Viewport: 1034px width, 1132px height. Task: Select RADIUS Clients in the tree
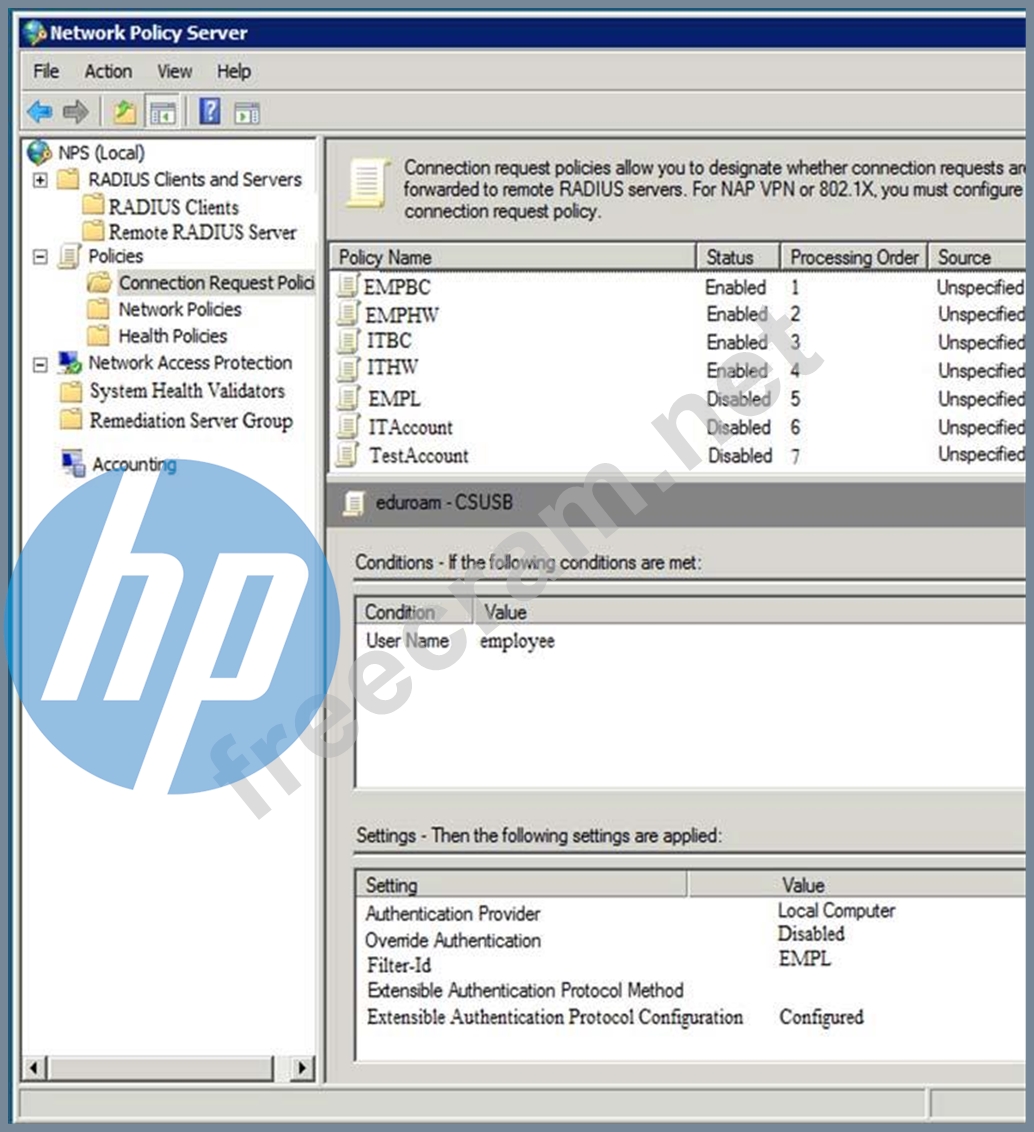point(173,206)
